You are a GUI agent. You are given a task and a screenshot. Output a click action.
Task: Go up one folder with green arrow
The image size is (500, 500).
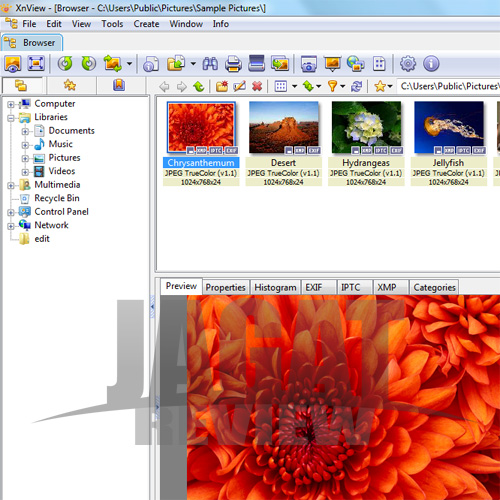(199, 87)
